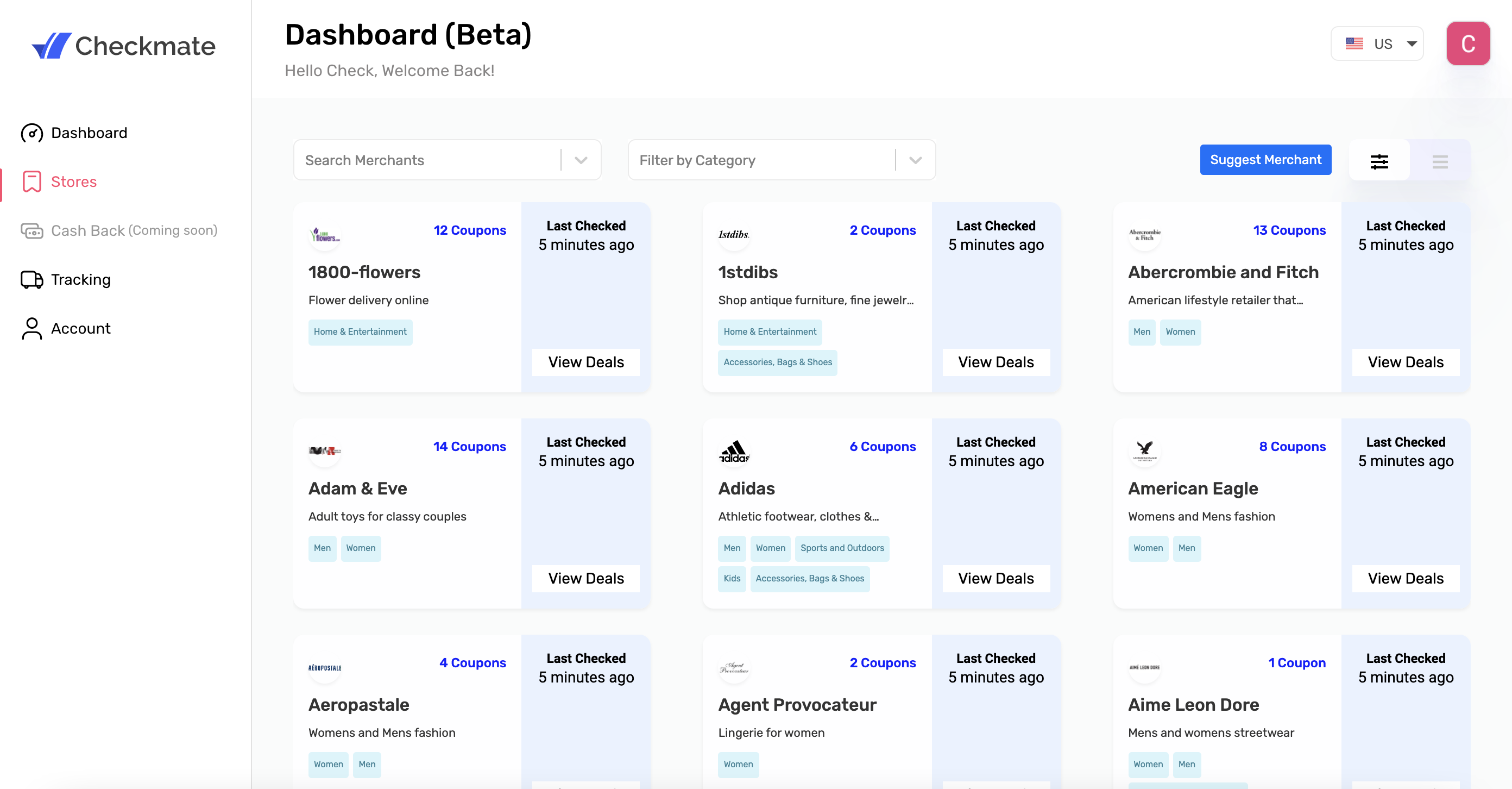
Task: Click the Tracking truck icon
Action: point(31,280)
